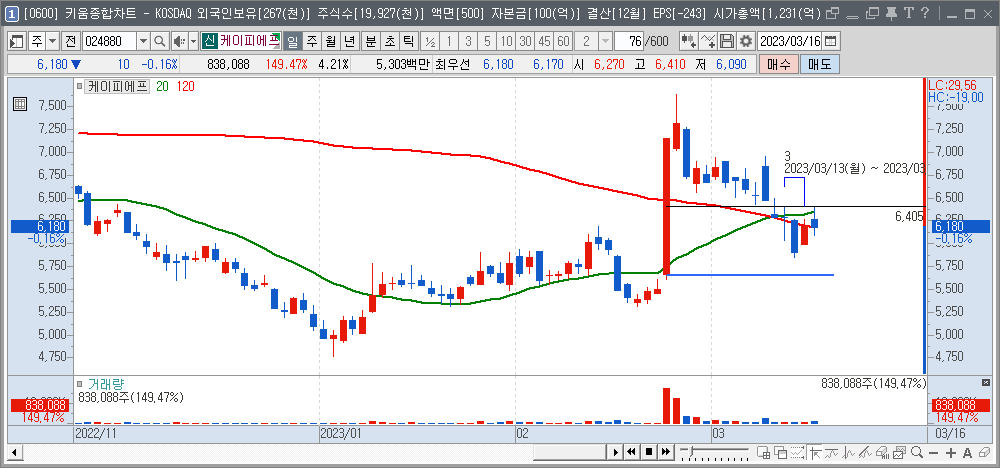Select the eraser tool at bottom right
Image resolution: width=1000 pixels, height=468 pixels.
pyautogui.click(x=985, y=453)
